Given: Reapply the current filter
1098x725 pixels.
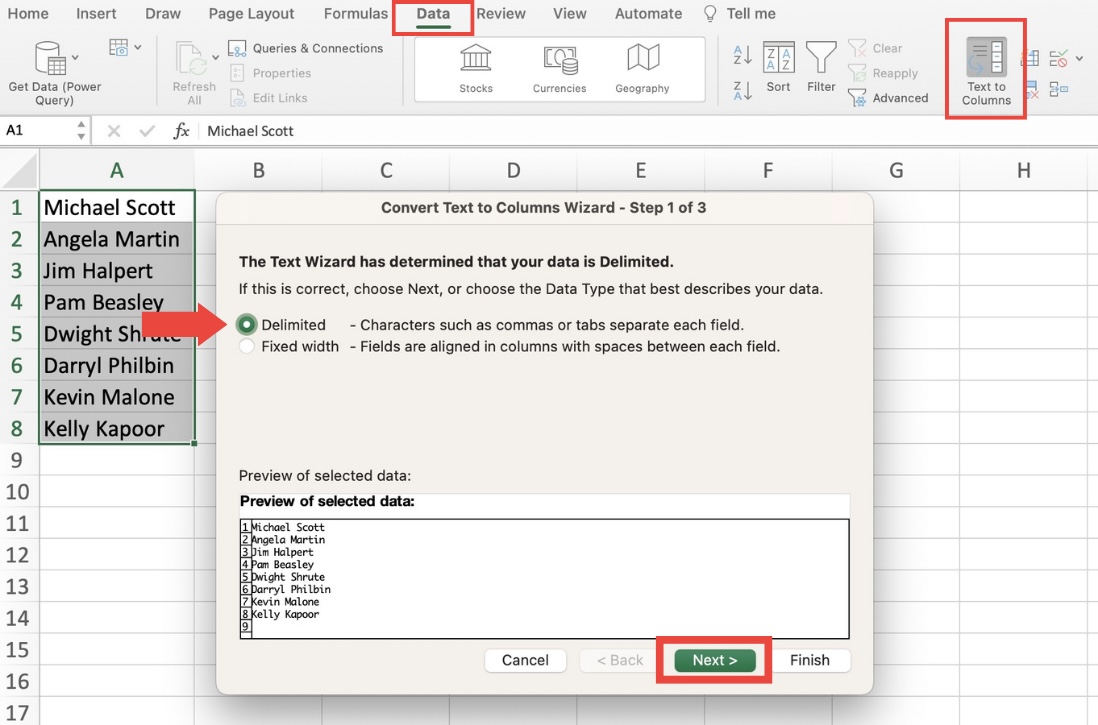Looking at the screenshot, I should pos(882,73).
